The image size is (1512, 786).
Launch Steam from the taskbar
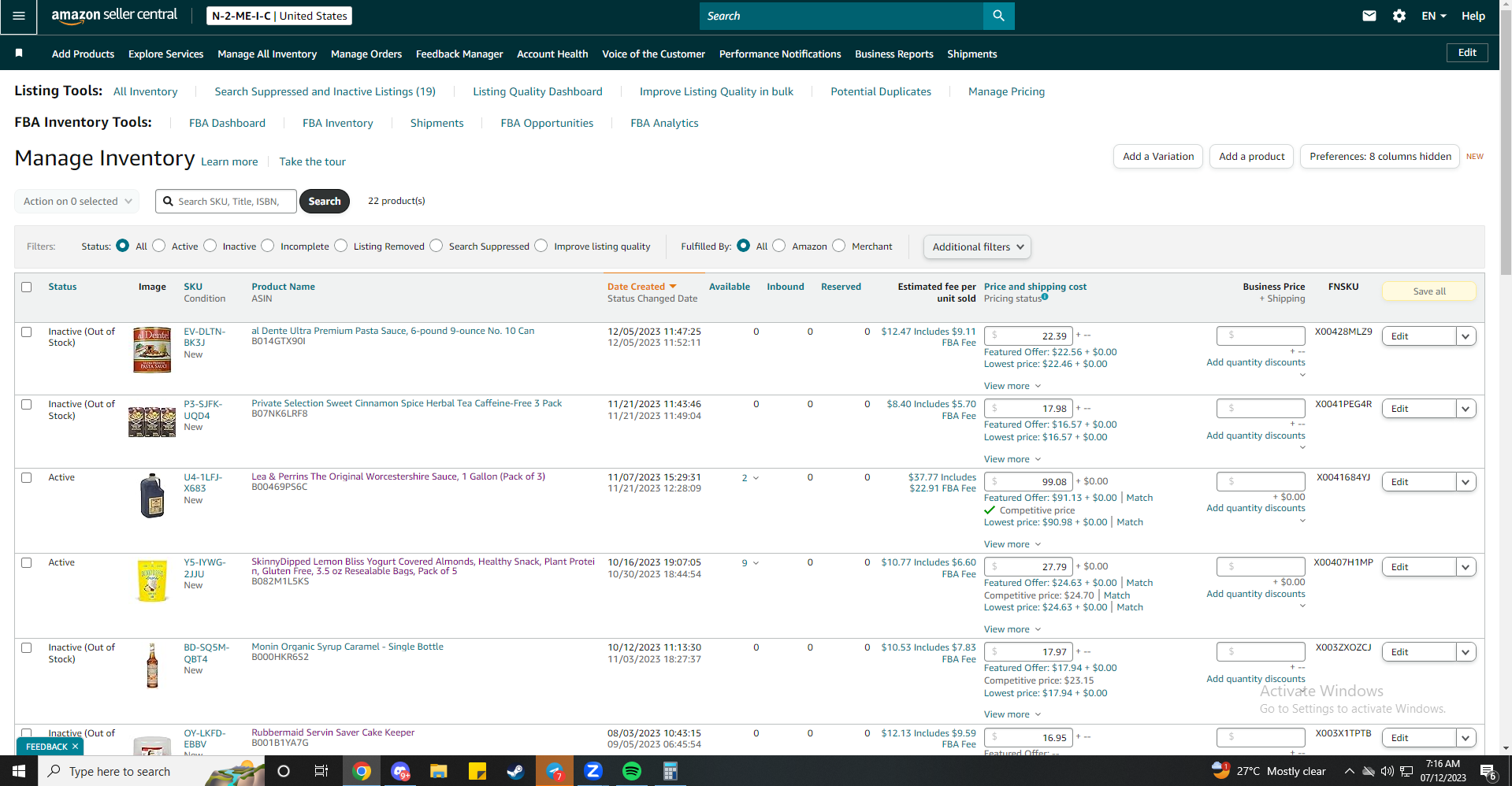[x=515, y=771]
